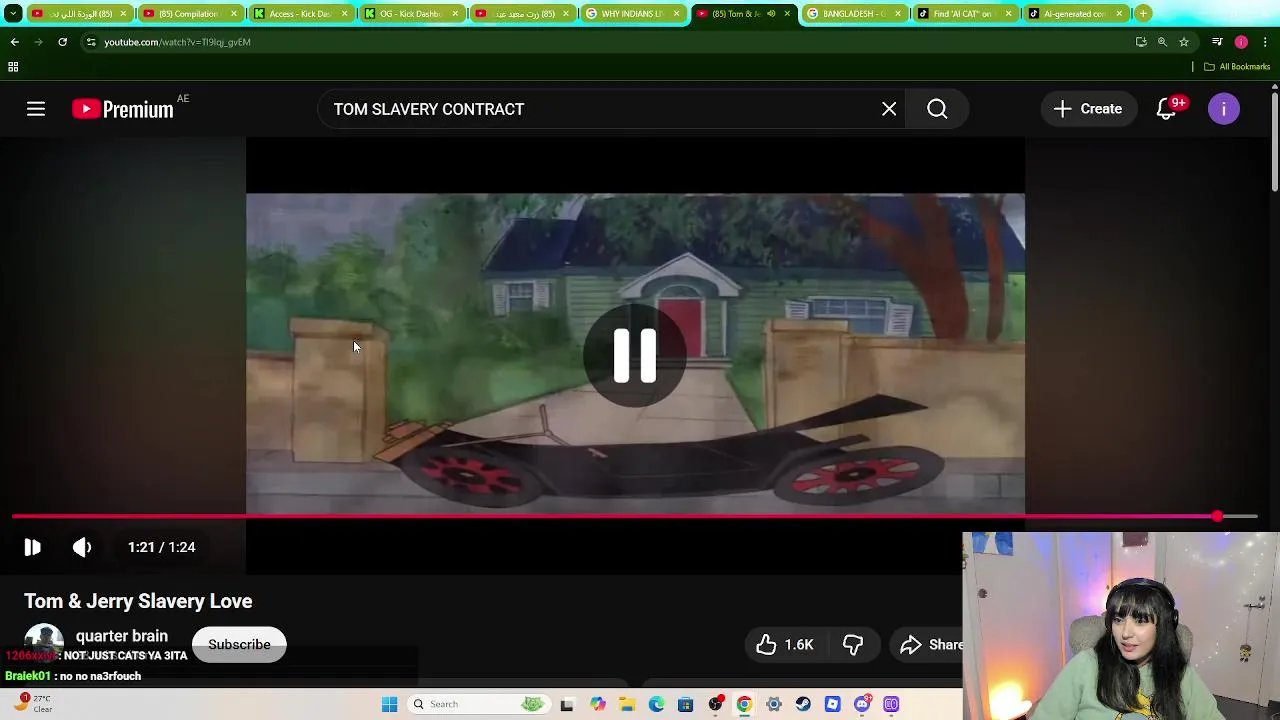Open Chrome media controls icon

pyautogui.click(x=1217, y=42)
